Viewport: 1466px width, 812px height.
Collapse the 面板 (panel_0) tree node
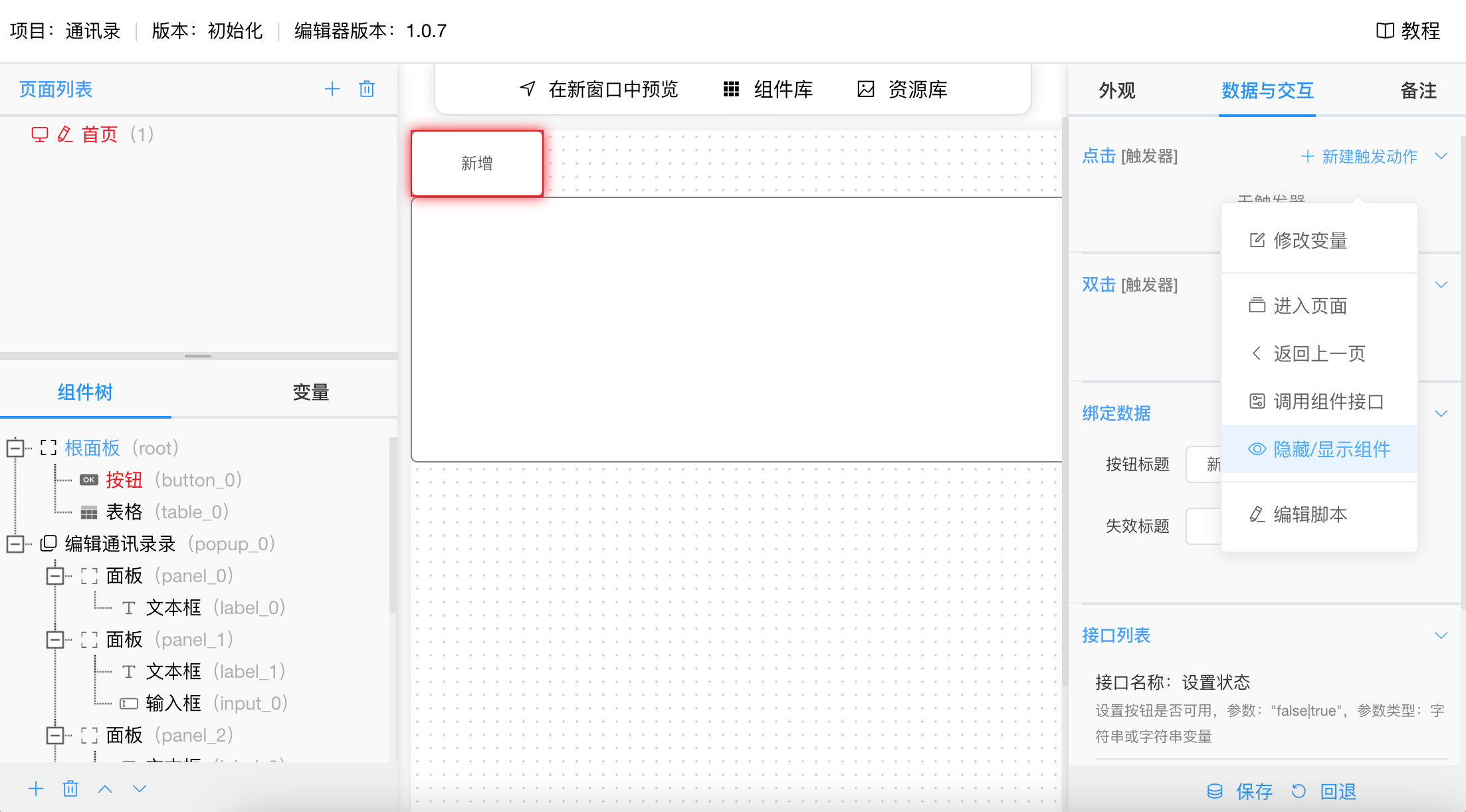click(x=55, y=575)
